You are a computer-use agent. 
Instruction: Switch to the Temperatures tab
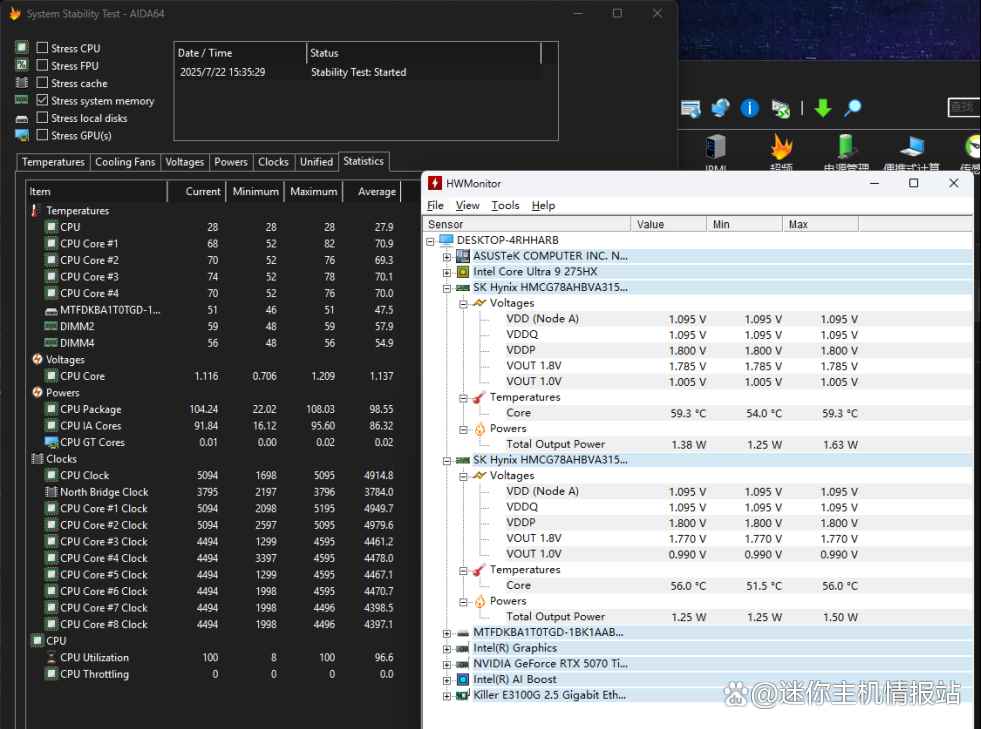click(x=53, y=162)
